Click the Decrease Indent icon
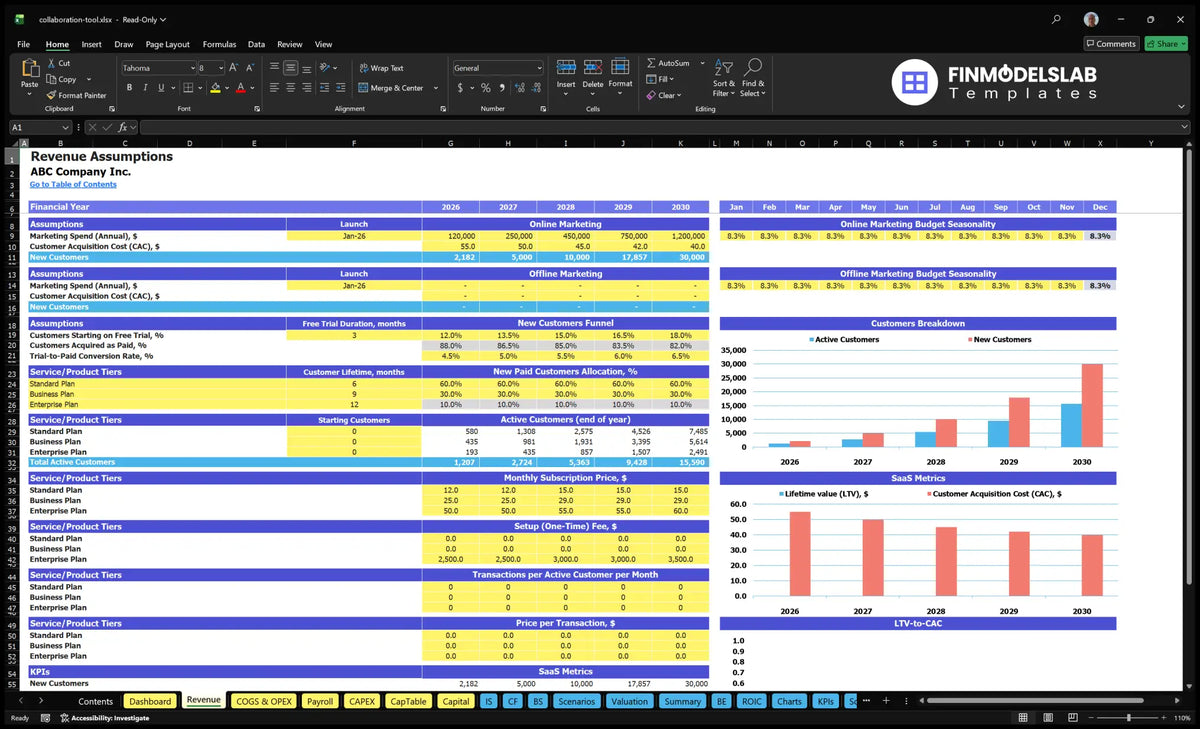The height and width of the screenshot is (729, 1200). [324, 88]
